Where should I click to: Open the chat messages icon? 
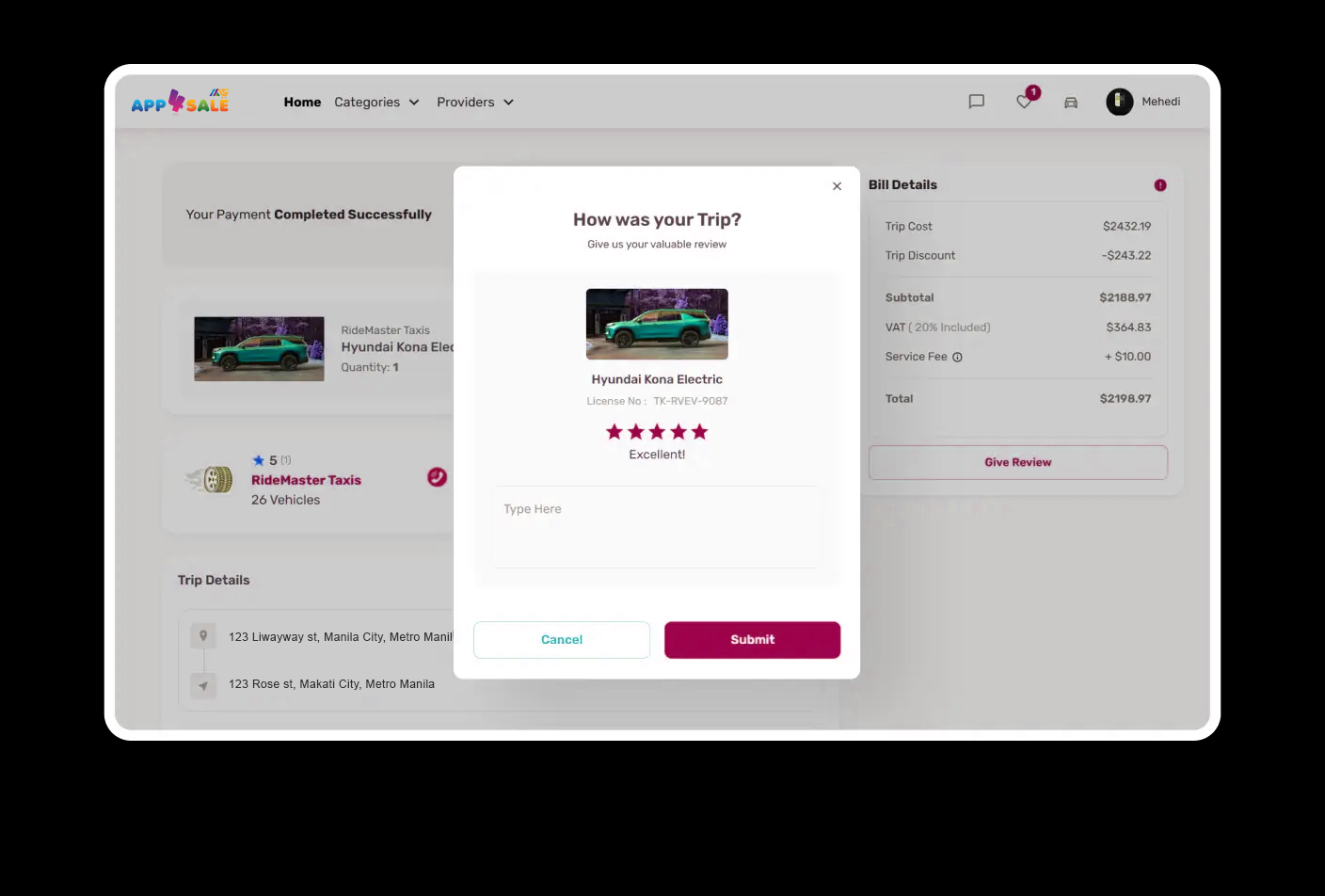pos(977,102)
